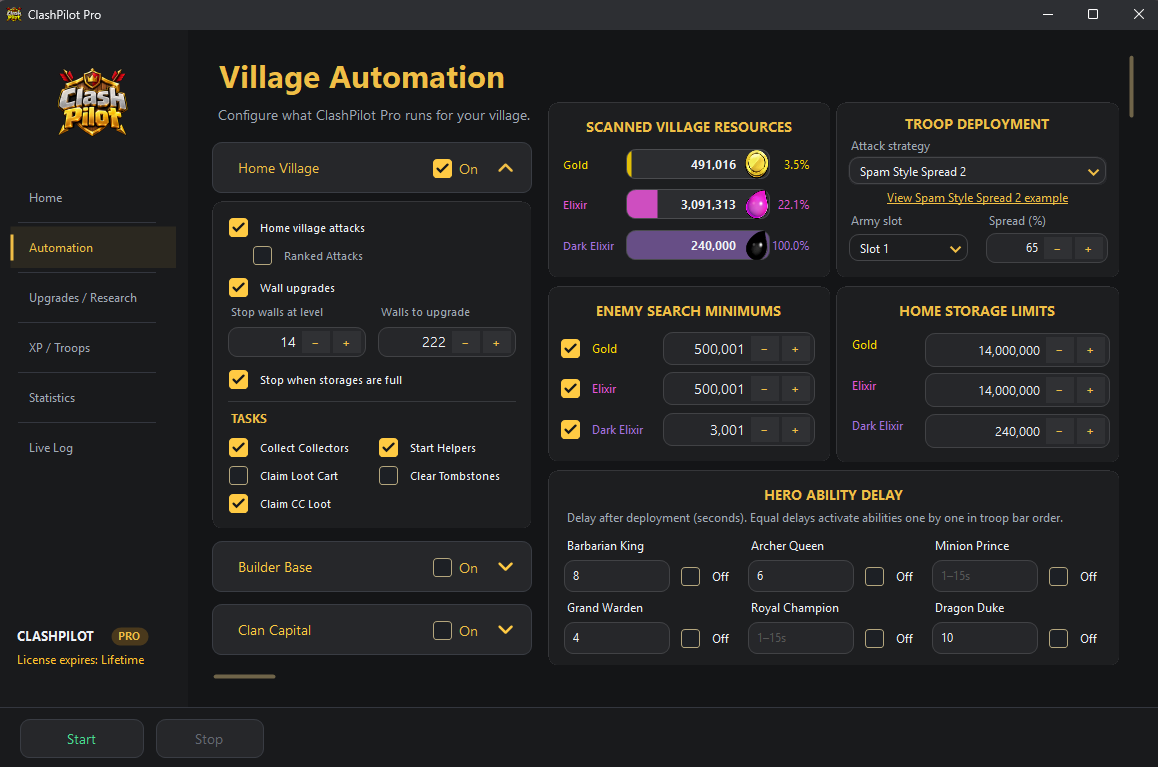
Task: Click the Minion Prince delay input field
Action: (x=984, y=576)
